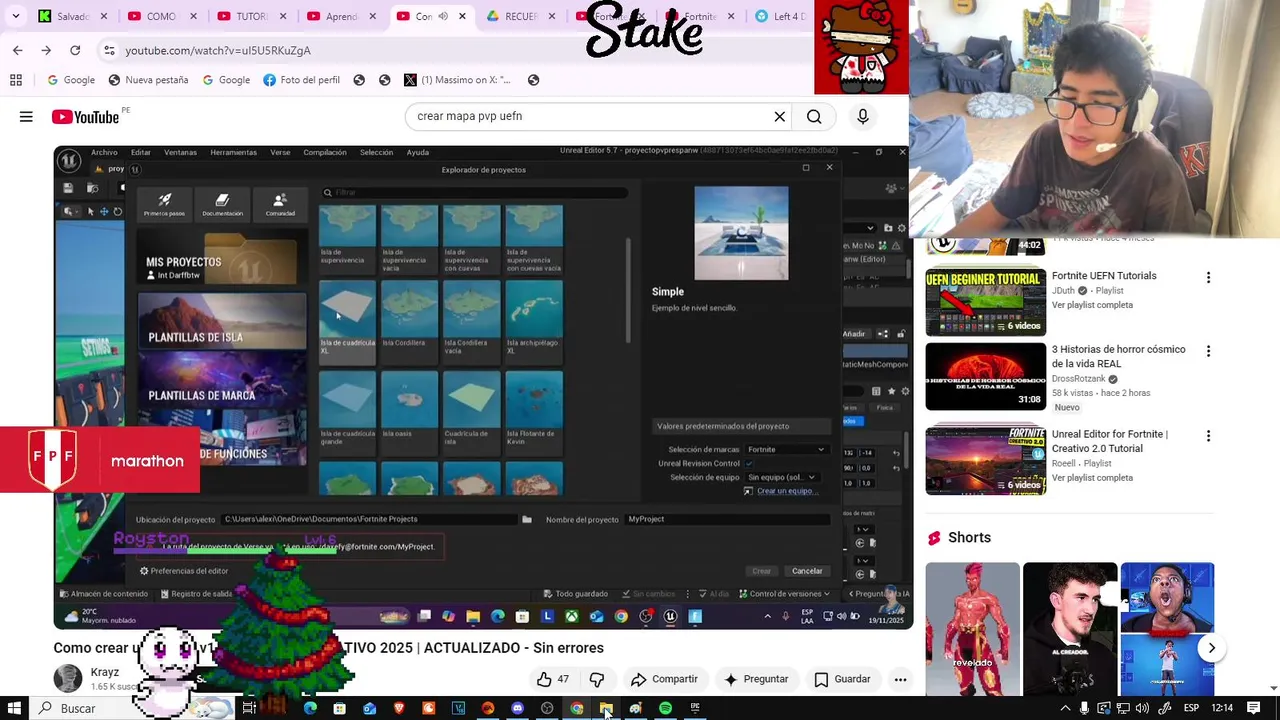Open the YouTube guide hamburger menu
1280x720 pixels.
click(26, 117)
